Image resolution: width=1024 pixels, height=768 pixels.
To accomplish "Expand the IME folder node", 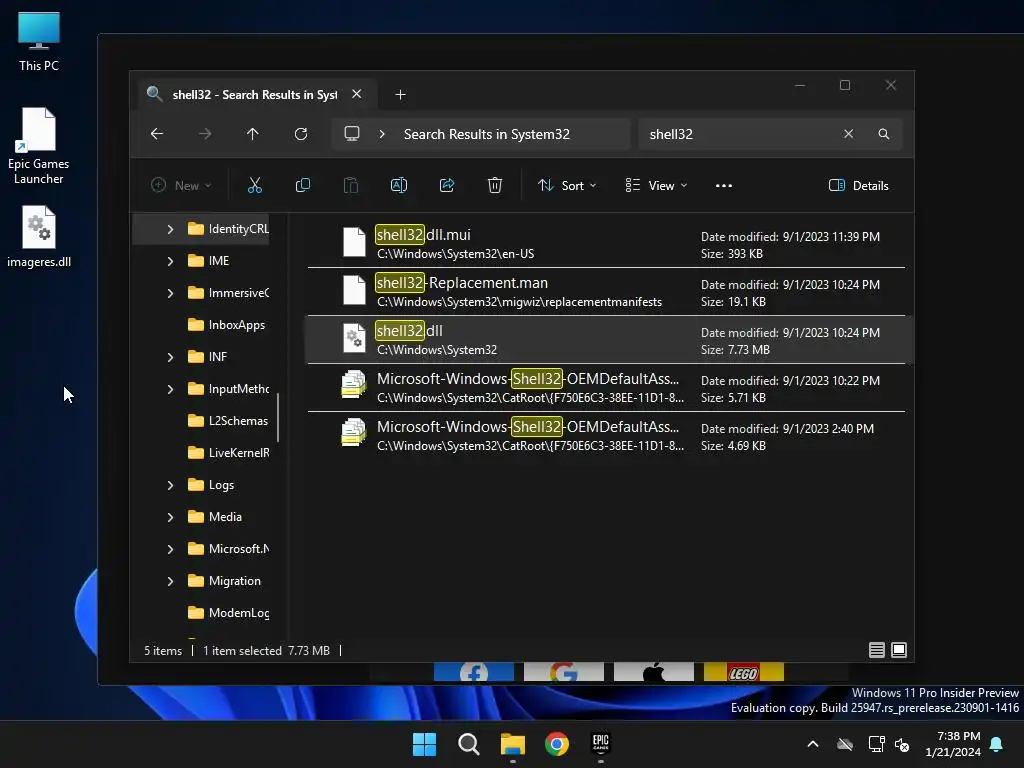I will tap(170, 261).
